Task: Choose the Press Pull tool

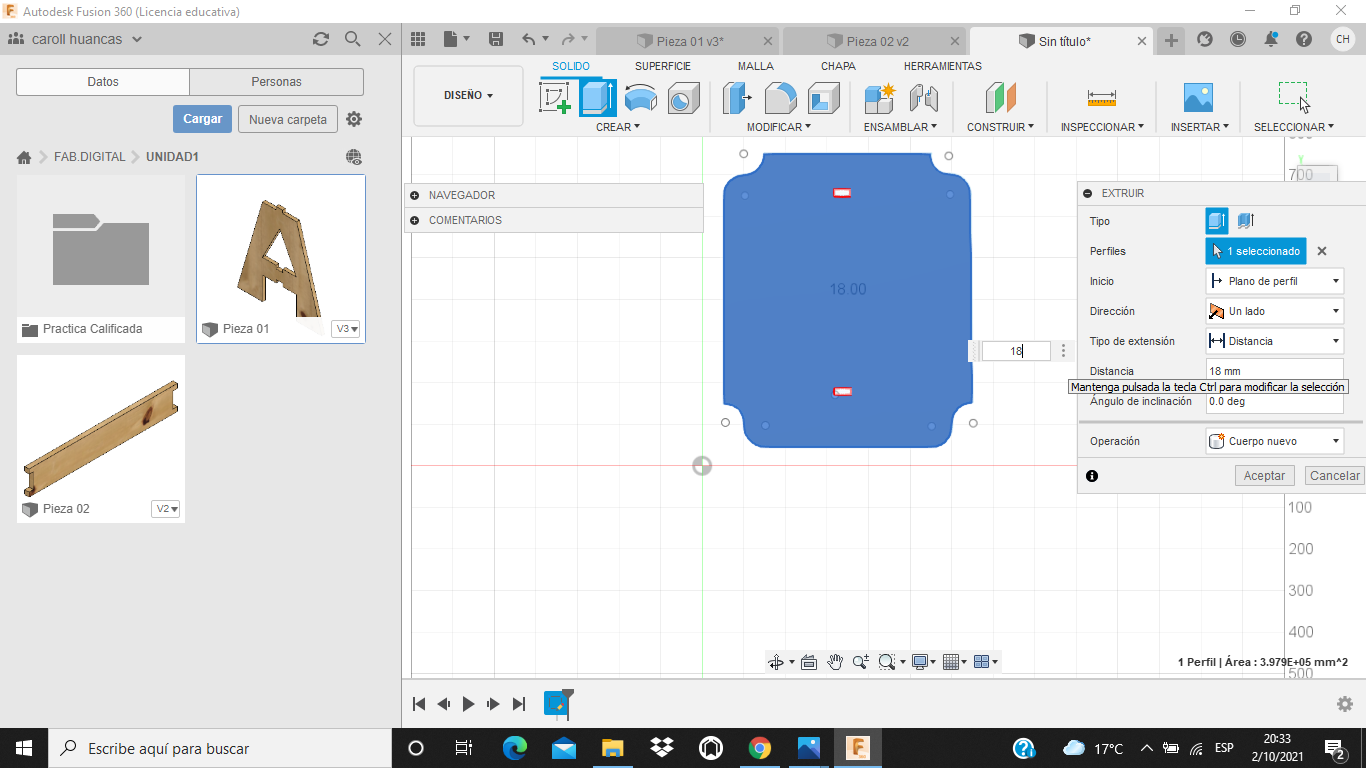Action: pos(738,98)
